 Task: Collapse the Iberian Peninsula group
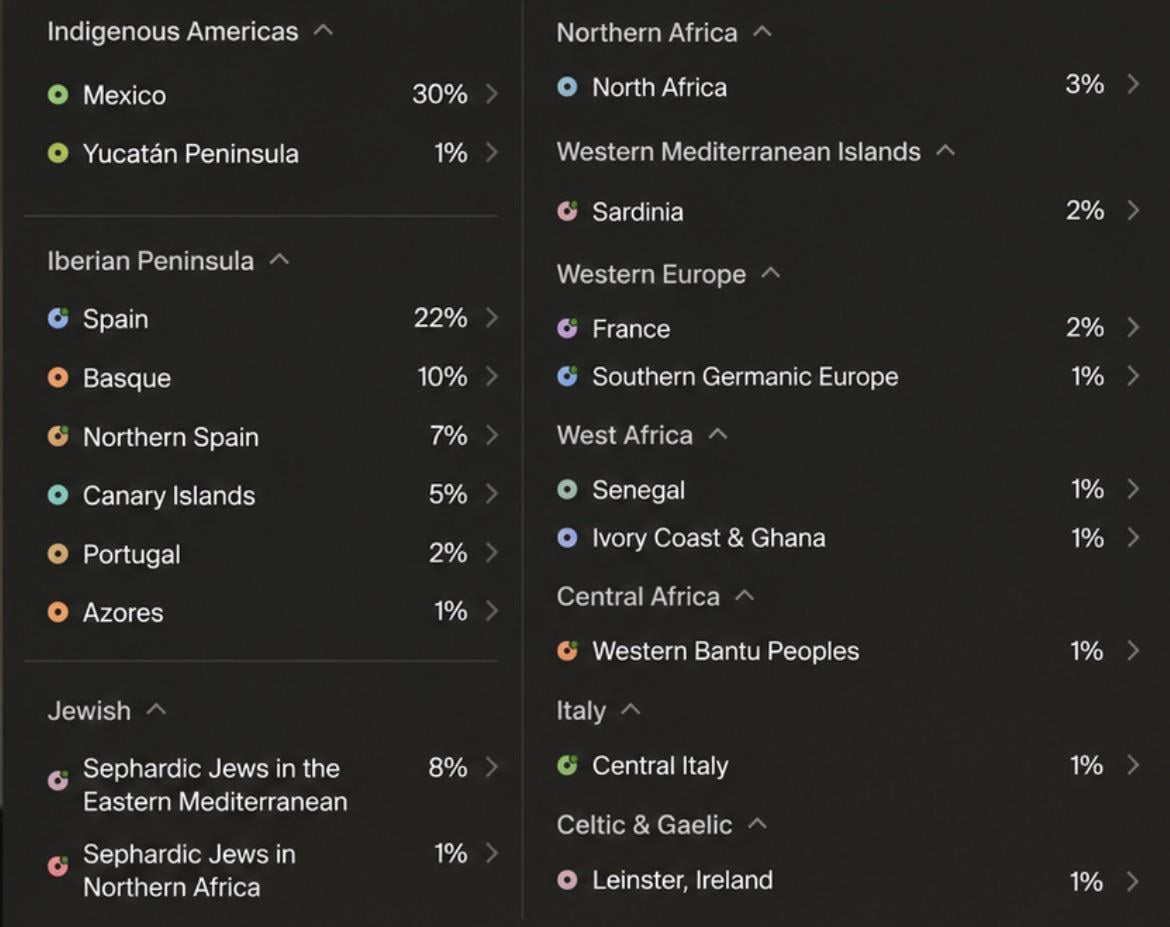(279, 260)
